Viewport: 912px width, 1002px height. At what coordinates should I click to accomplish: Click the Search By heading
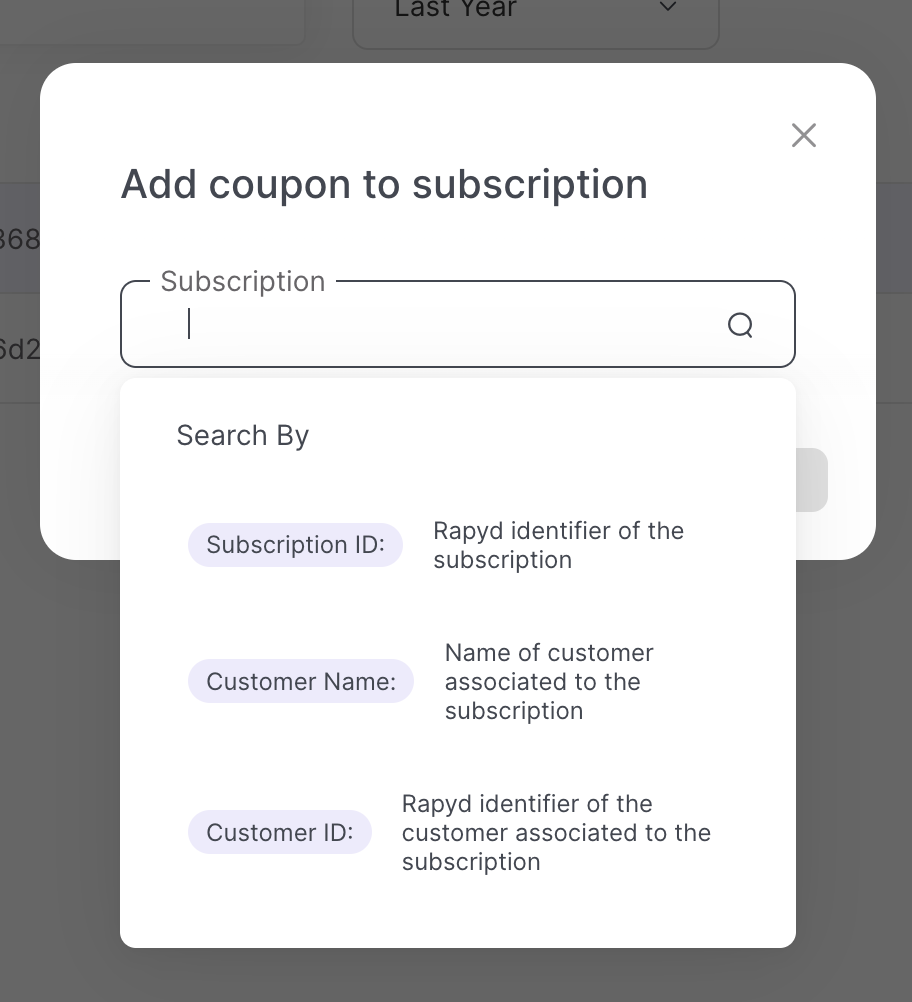(x=243, y=435)
